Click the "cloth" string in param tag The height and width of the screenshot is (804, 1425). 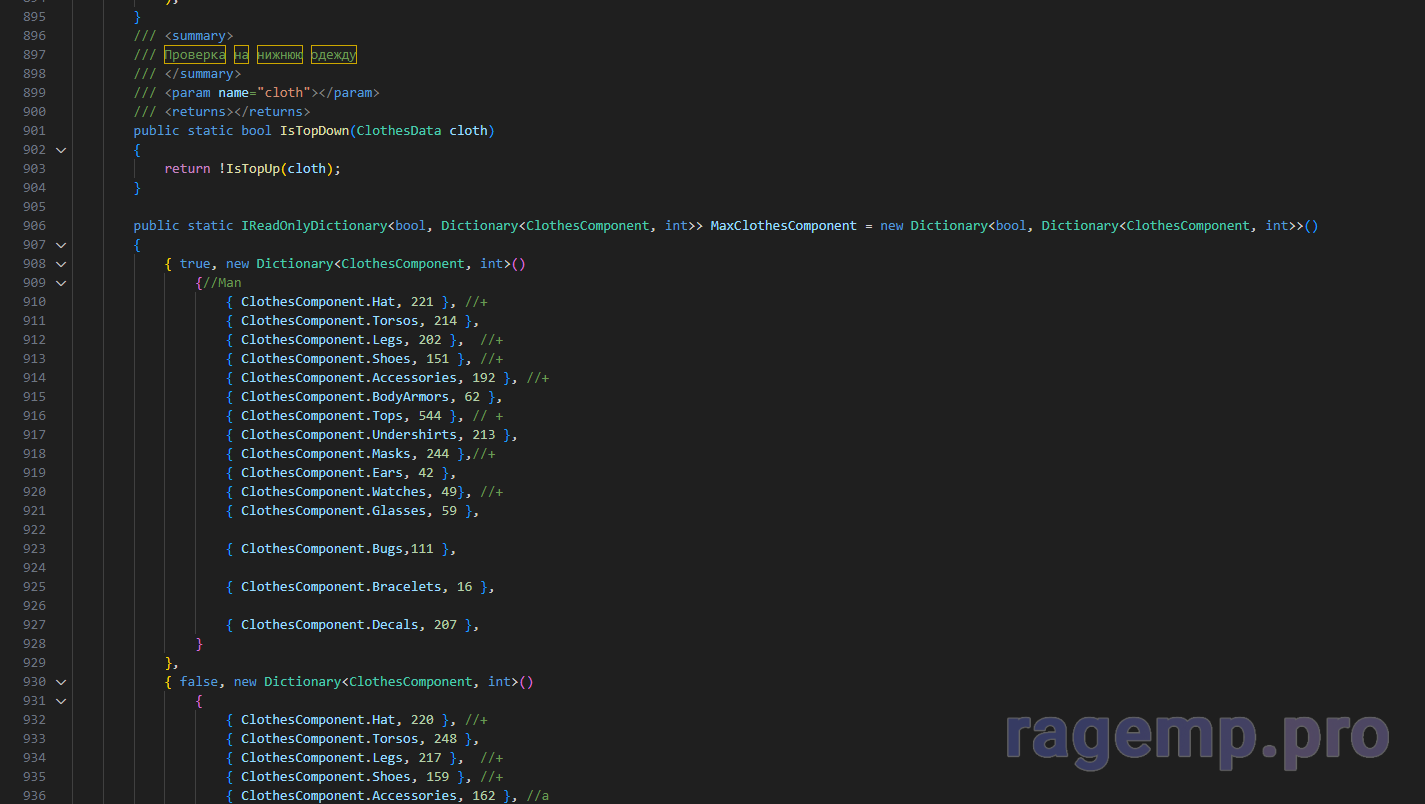pyautogui.click(x=283, y=93)
